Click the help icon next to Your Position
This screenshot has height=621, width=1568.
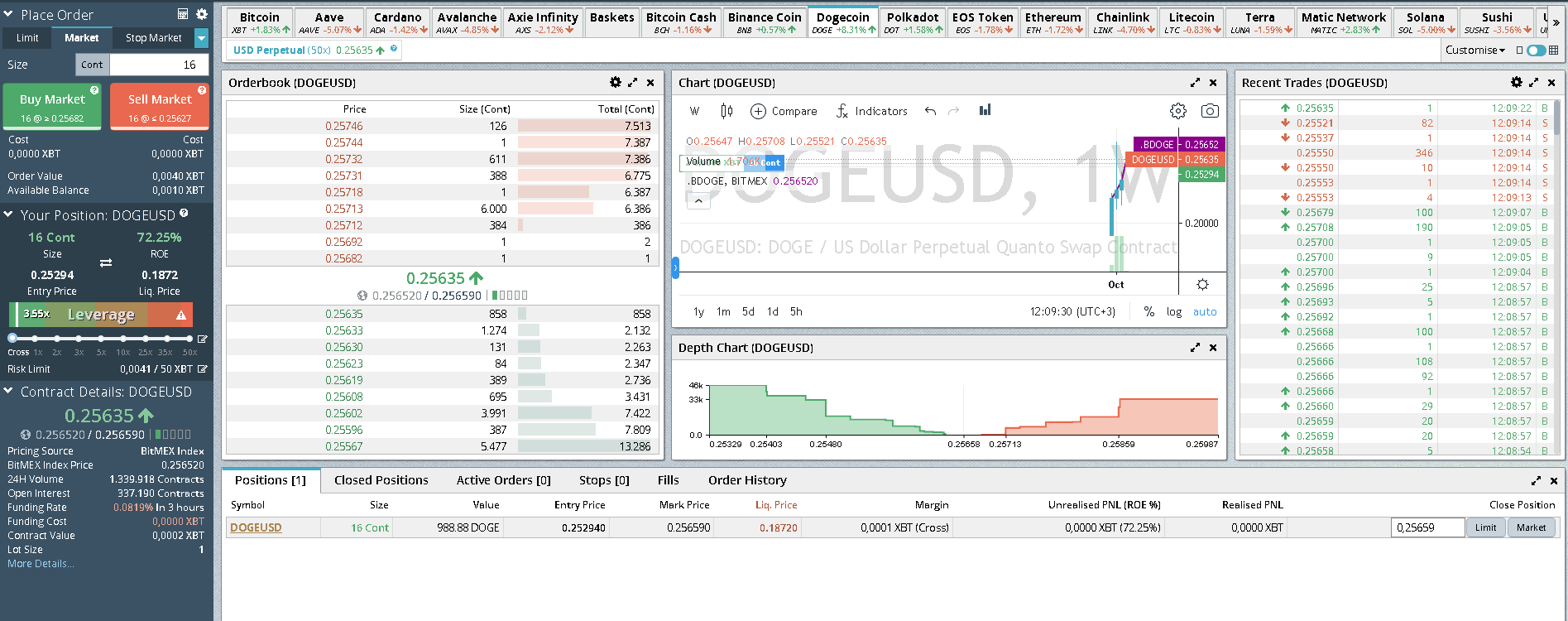pos(184,213)
